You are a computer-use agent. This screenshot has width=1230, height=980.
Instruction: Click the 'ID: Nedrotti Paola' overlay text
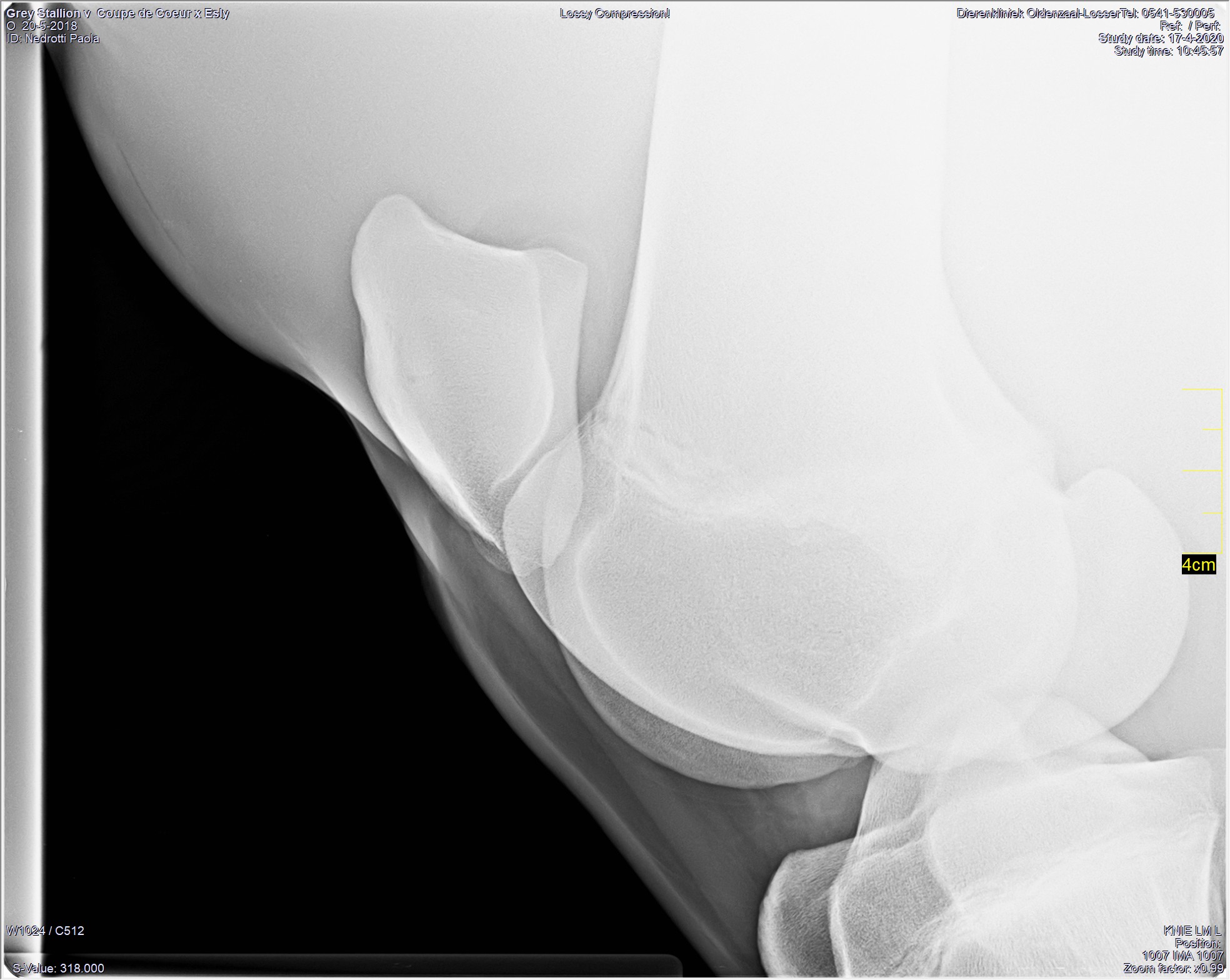52,38
